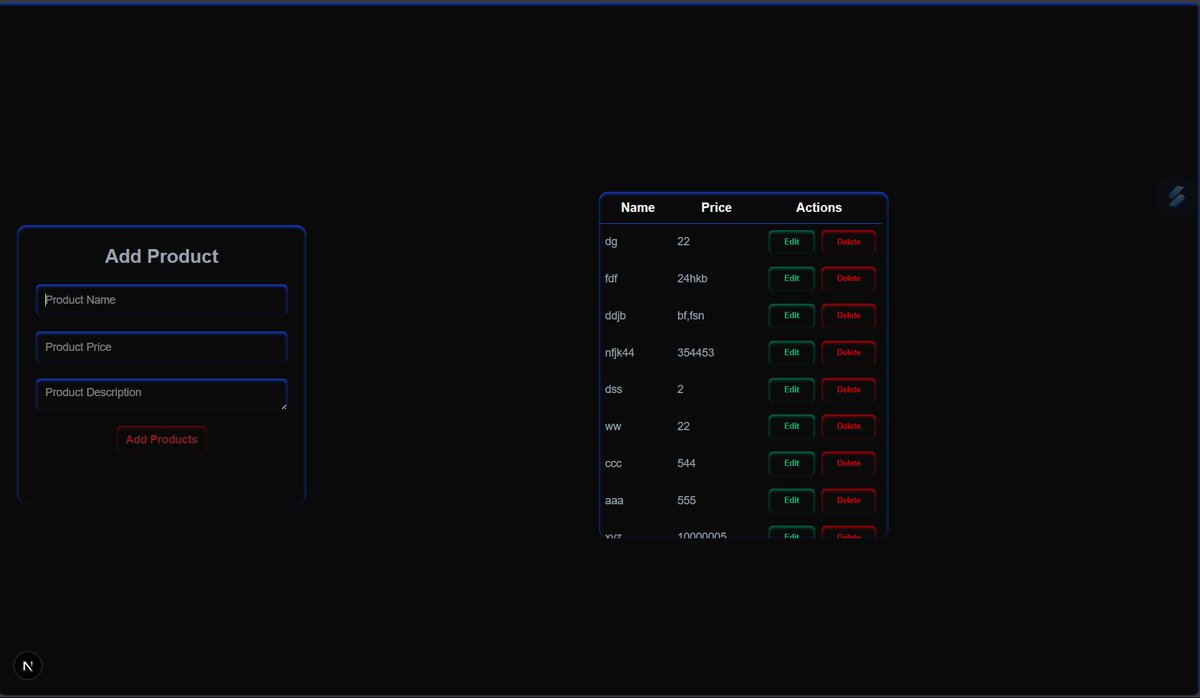
Task: Edit the dss product
Action: tap(792, 390)
